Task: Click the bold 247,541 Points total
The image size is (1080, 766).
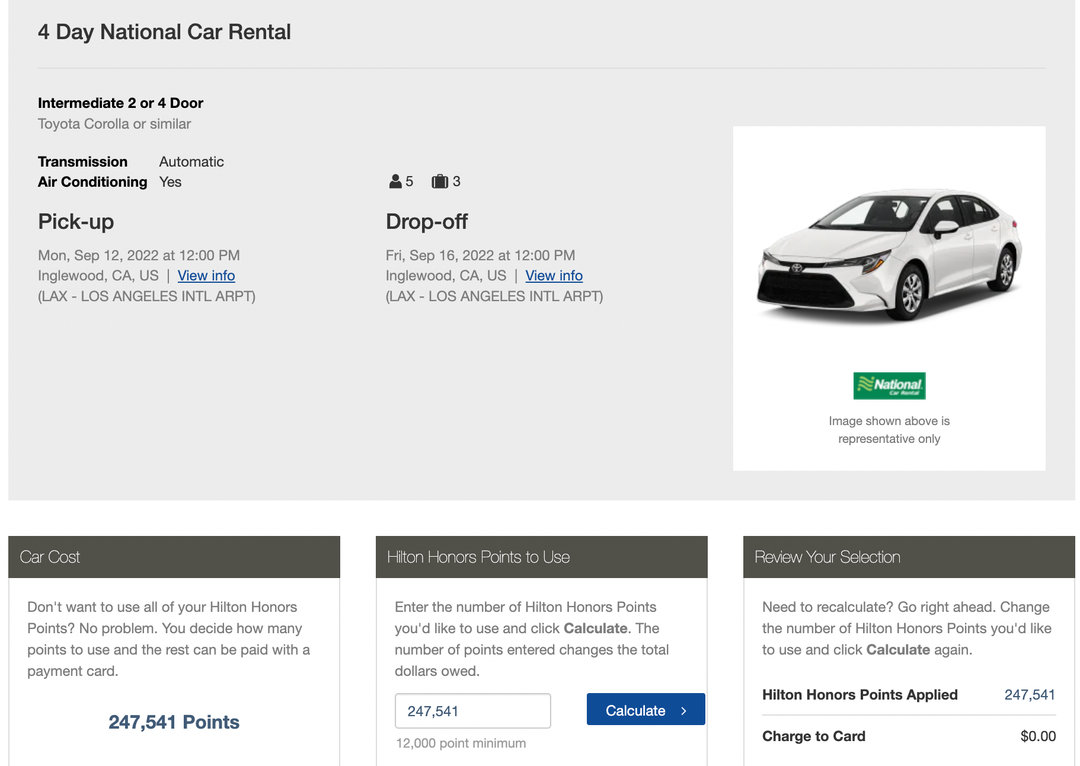Action: 174,722
